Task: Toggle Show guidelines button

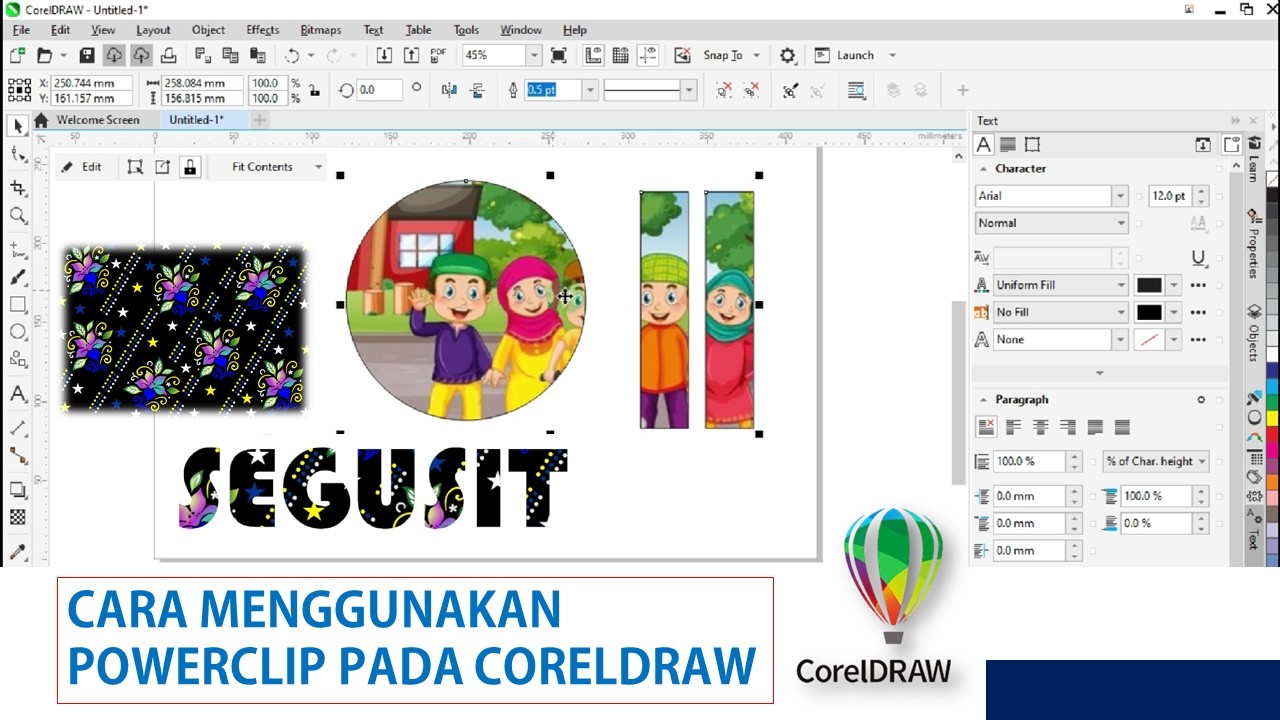Action: 649,55
